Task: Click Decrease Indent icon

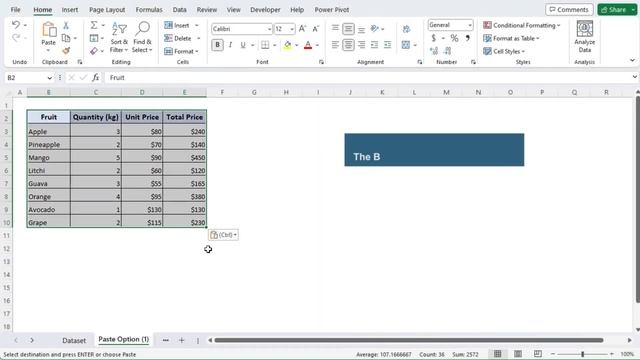Action: coord(374,44)
